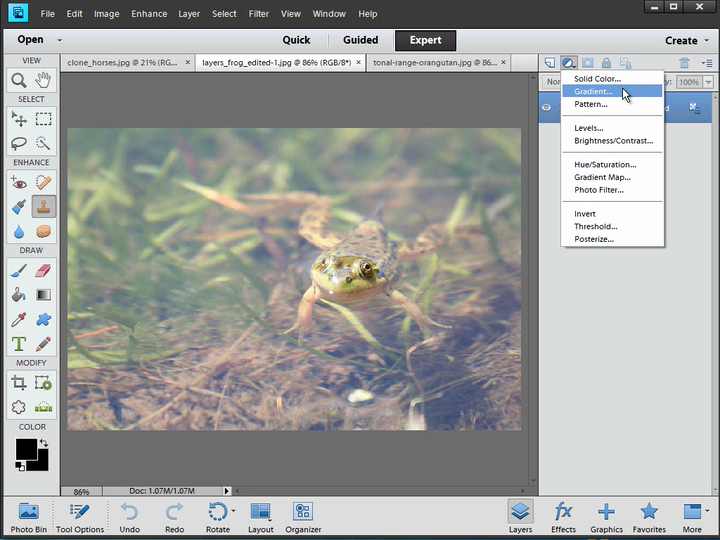Viewport: 720px width, 540px height.
Task: Select the Horizontal Type tool
Action: point(19,344)
